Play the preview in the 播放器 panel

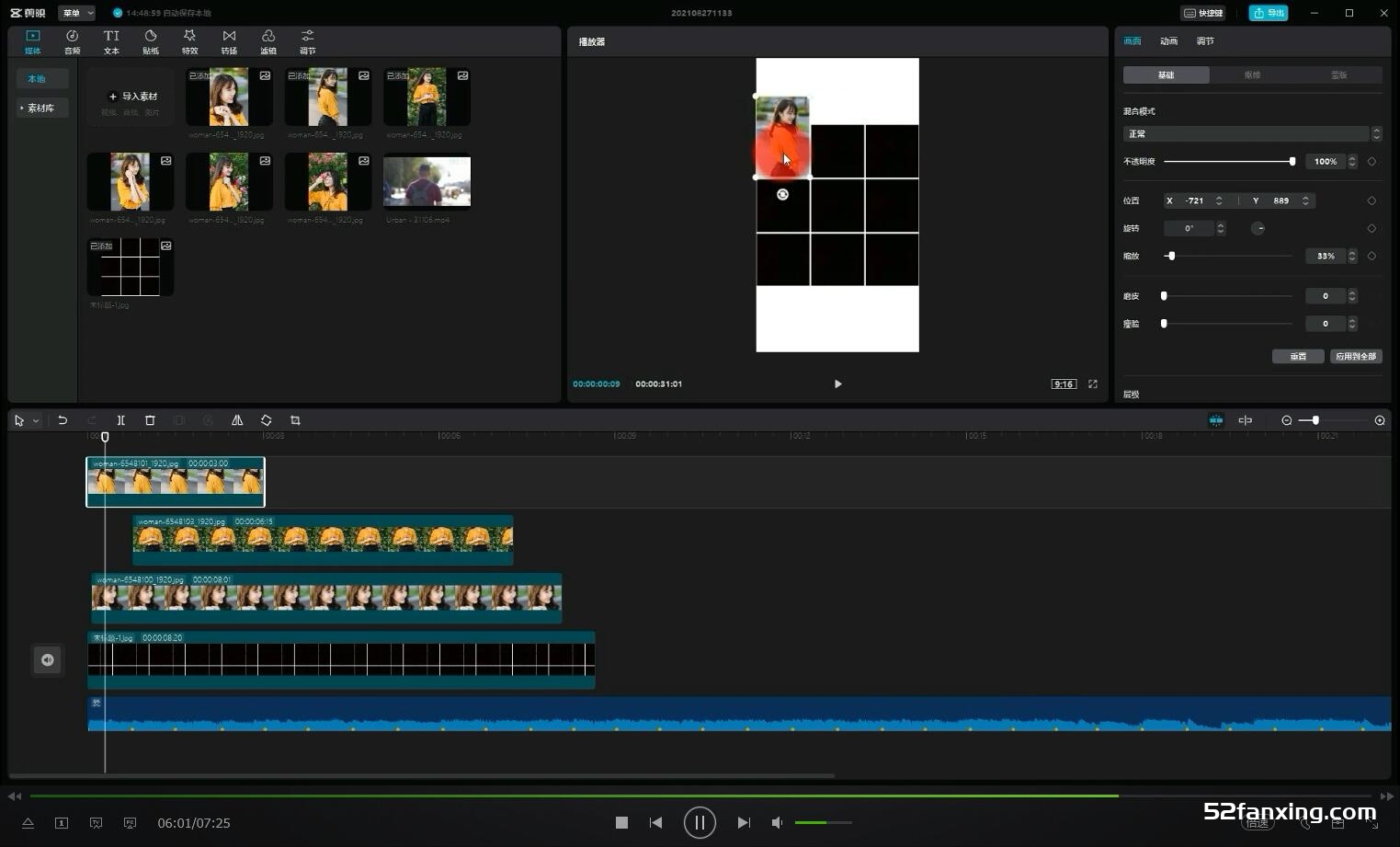click(x=837, y=384)
